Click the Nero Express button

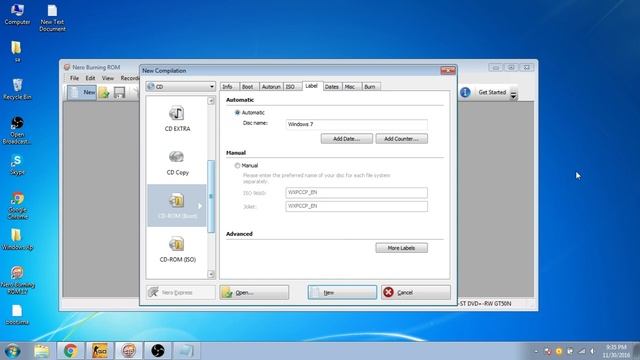coord(180,292)
